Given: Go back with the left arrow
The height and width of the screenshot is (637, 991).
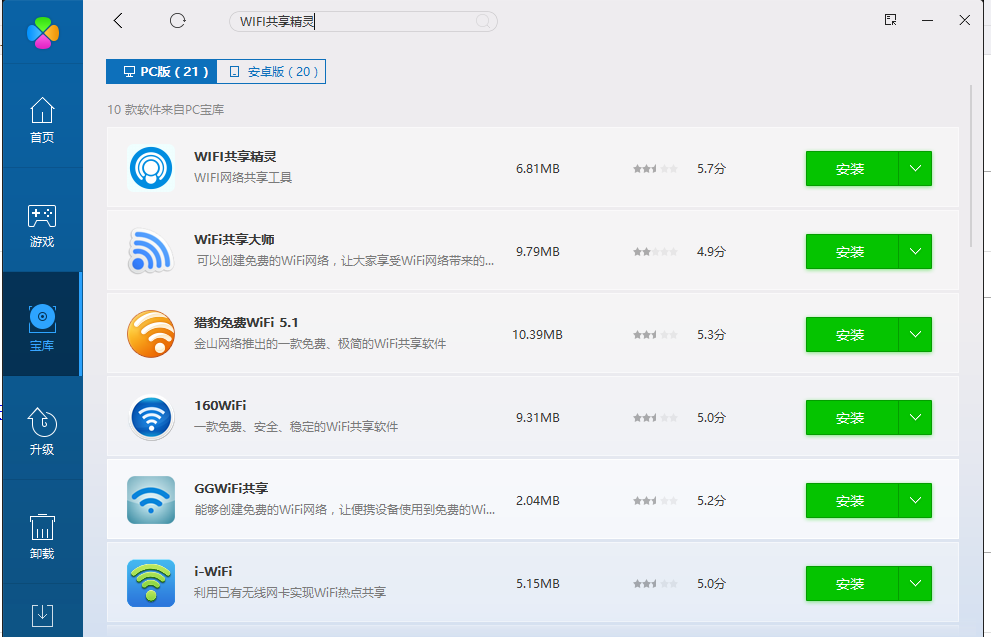Looking at the screenshot, I should point(118,21).
